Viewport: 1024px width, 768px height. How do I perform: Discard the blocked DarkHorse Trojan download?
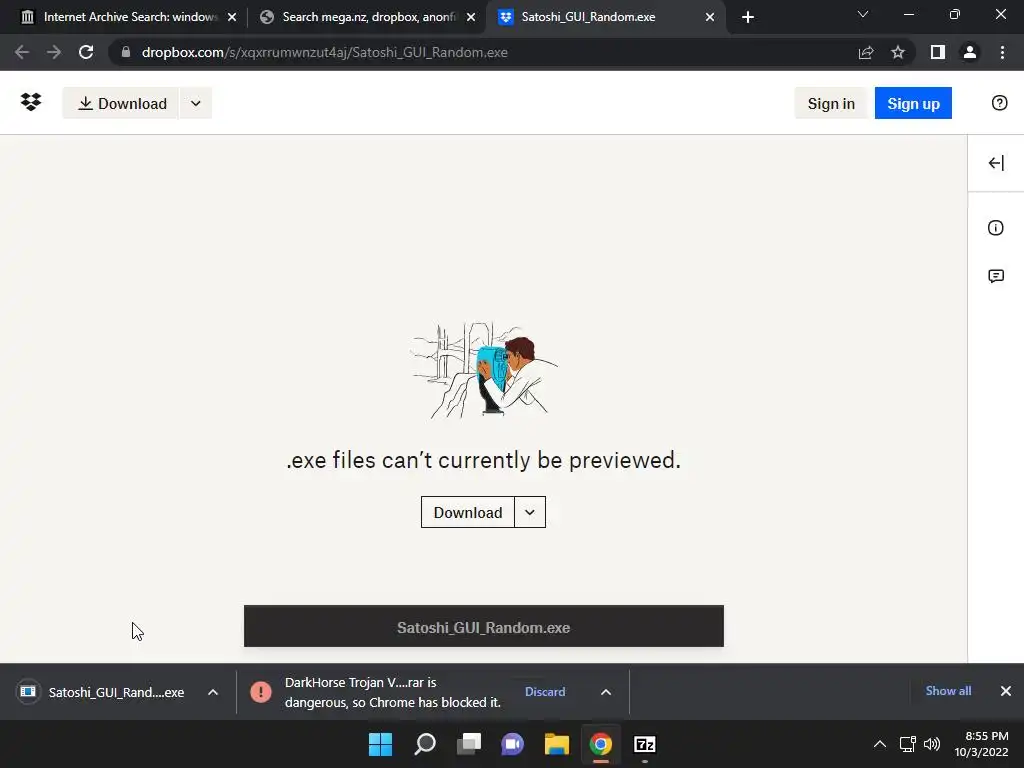(x=545, y=692)
